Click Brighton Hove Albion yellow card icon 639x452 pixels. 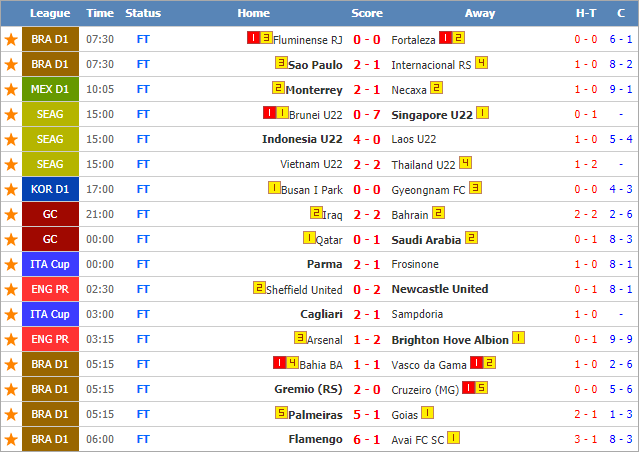tap(518, 338)
